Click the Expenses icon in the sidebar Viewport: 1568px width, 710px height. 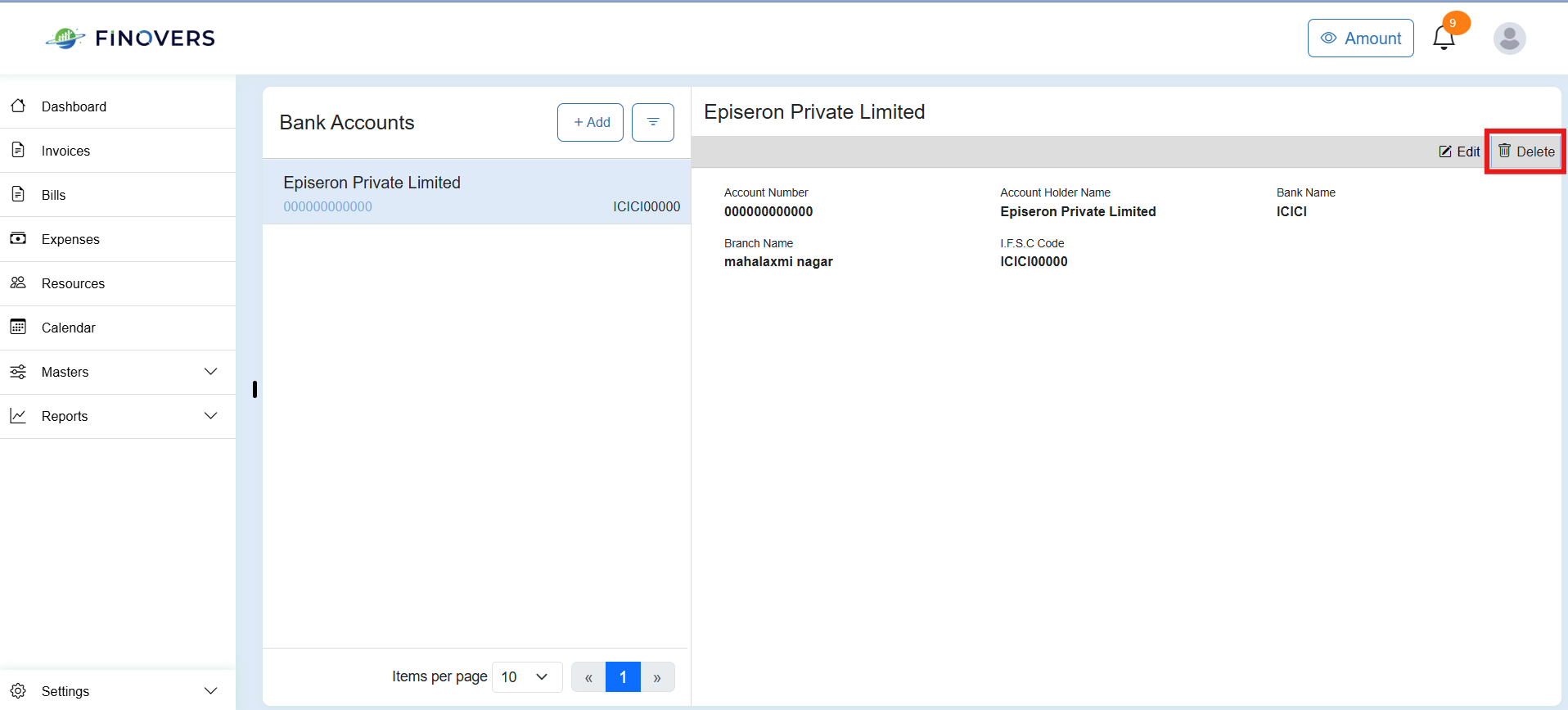(18, 238)
